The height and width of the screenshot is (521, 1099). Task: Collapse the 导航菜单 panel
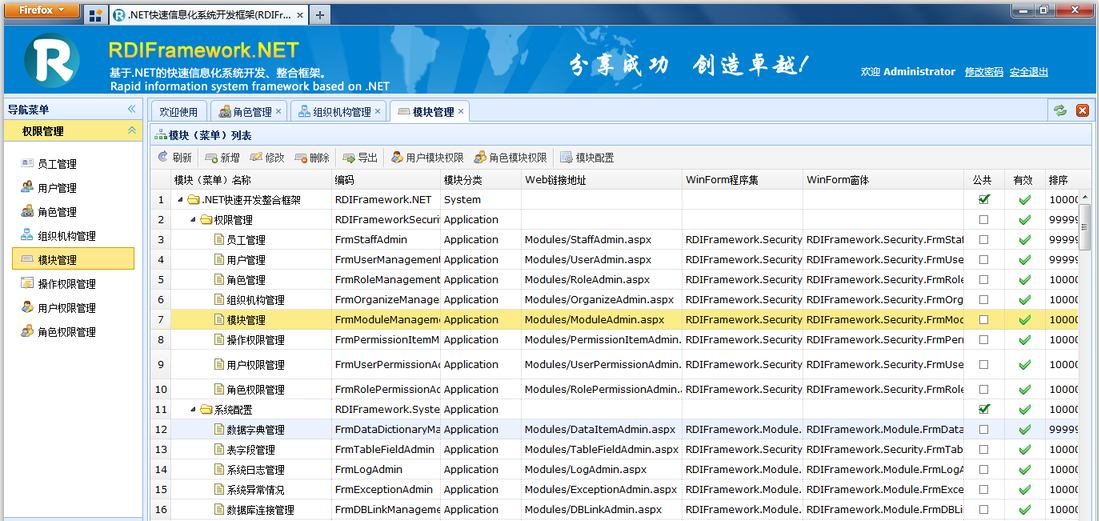131,109
